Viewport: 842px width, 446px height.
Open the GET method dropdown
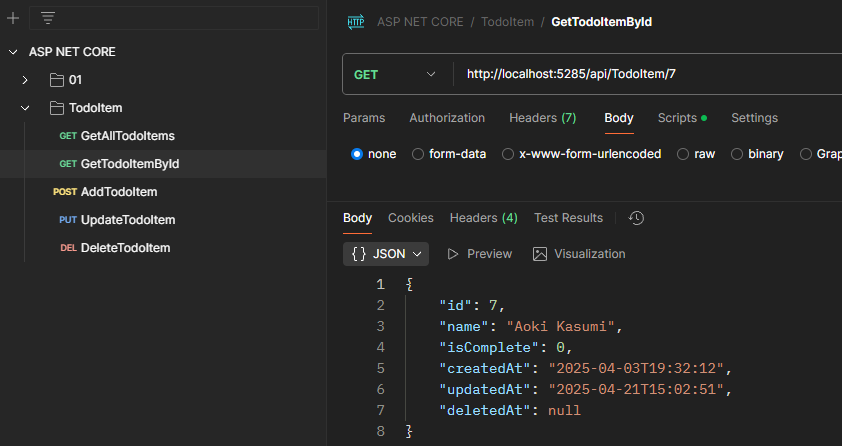coord(396,74)
